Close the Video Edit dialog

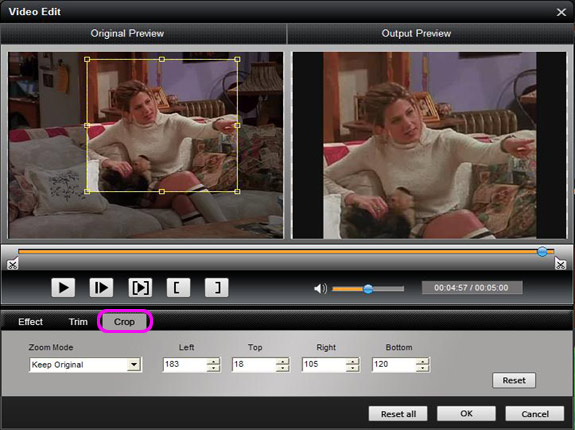pyautogui.click(x=561, y=12)
